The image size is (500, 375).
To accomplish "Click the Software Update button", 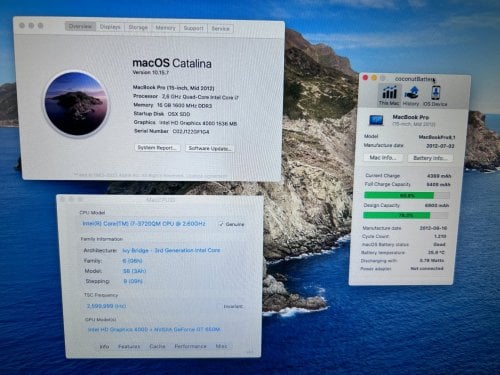I will [210, 148].
